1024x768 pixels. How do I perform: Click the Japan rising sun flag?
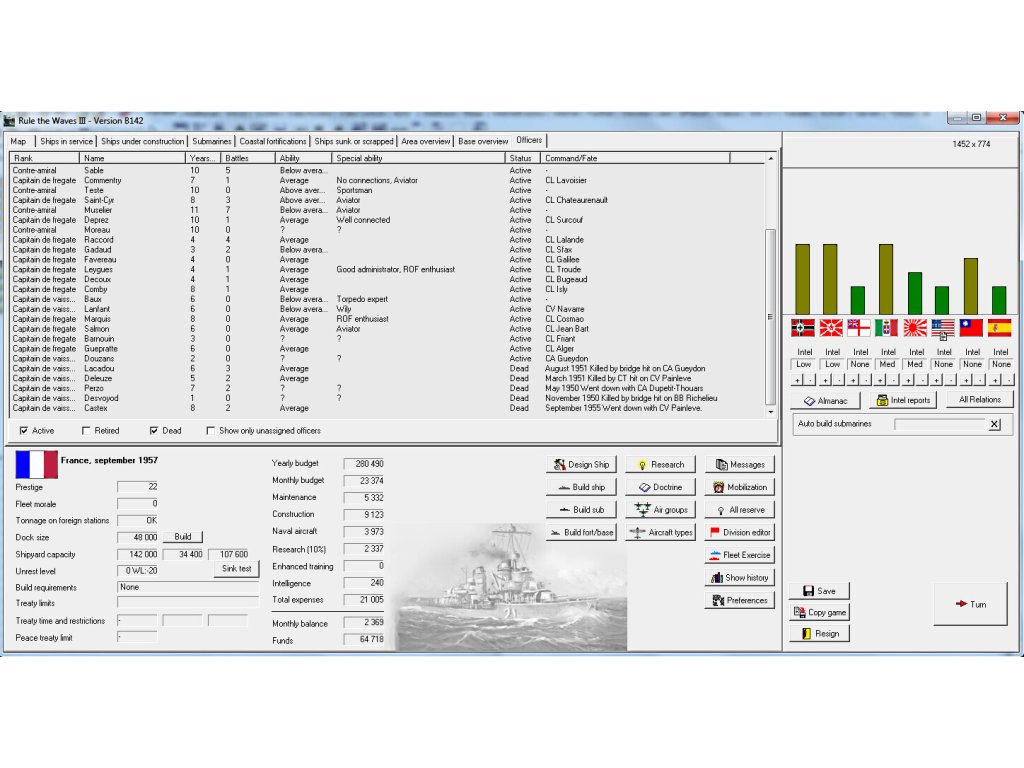click(x=915, y=328)
